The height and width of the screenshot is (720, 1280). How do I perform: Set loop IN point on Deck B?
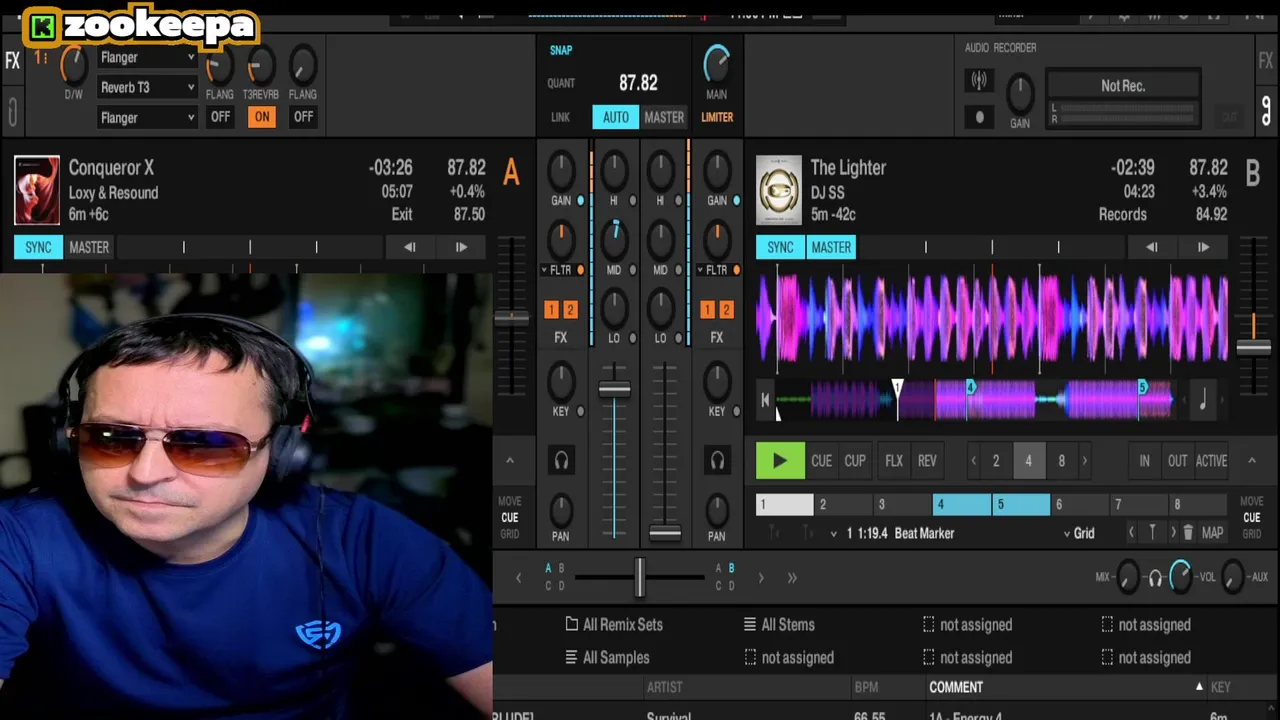(1144, 461)
